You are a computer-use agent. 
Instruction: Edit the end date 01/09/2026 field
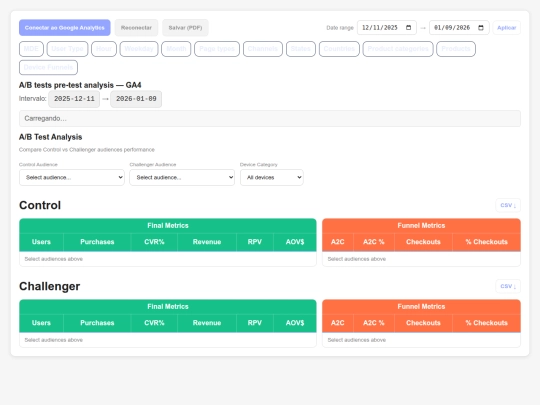[459, 28]
